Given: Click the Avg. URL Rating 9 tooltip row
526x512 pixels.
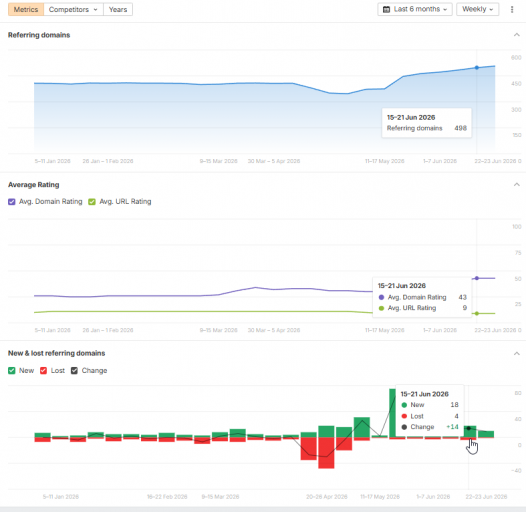Looking at the screenshot, I should pyautogui.click(x=422, y=308).
